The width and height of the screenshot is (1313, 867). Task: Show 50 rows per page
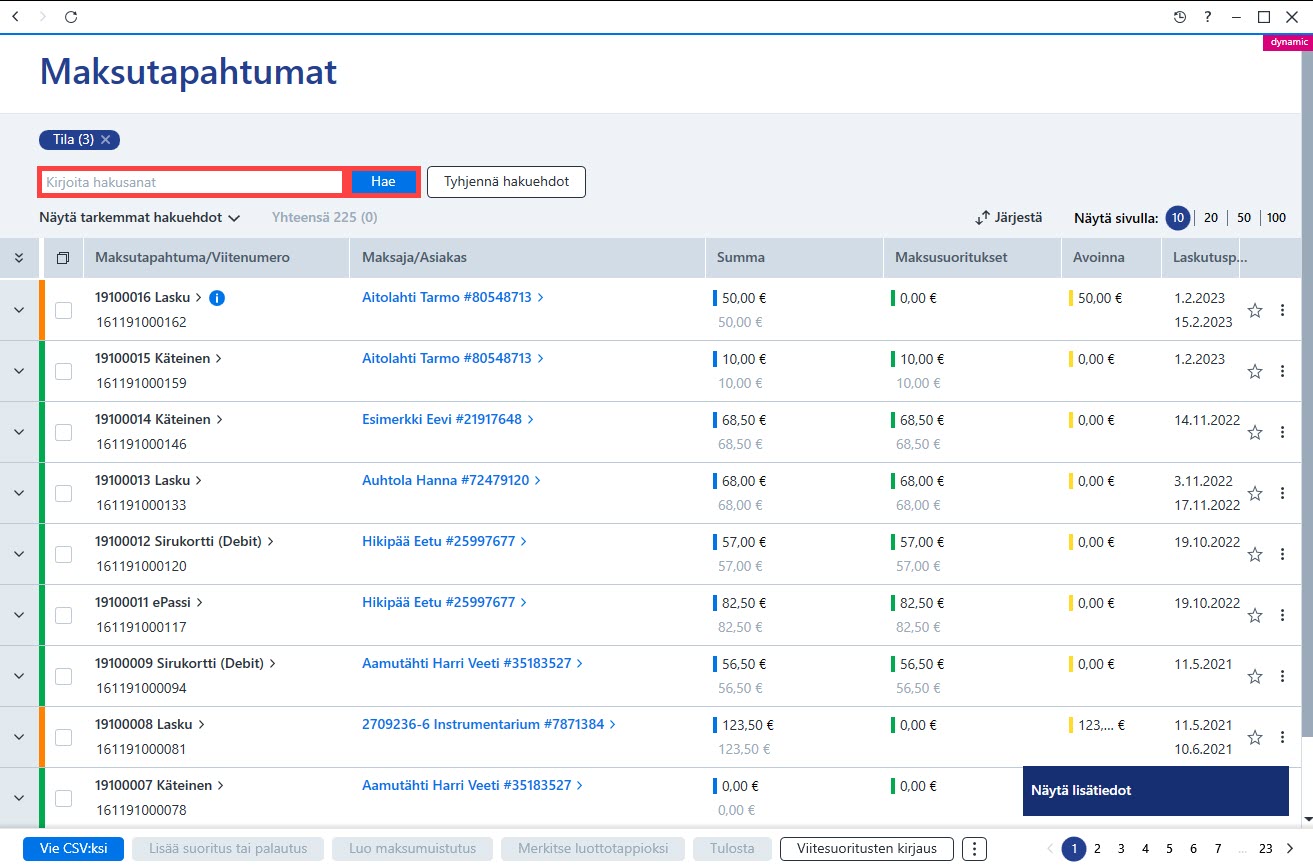1243,218
